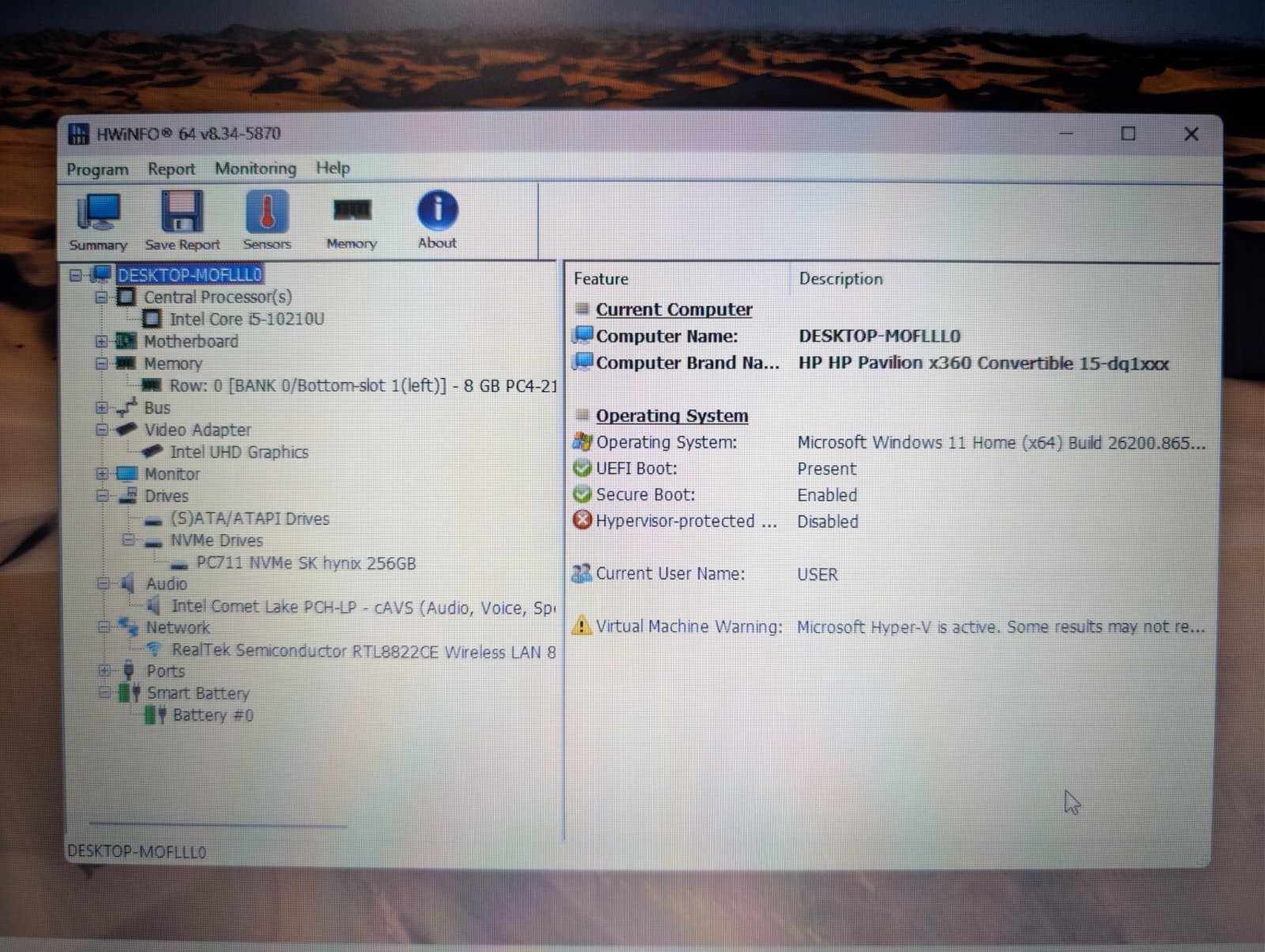Image resolution: width=1265 pixels, height=952 pixels.
Task: Click the red Hypervisor-protected status icon
Action: (582, 520)
